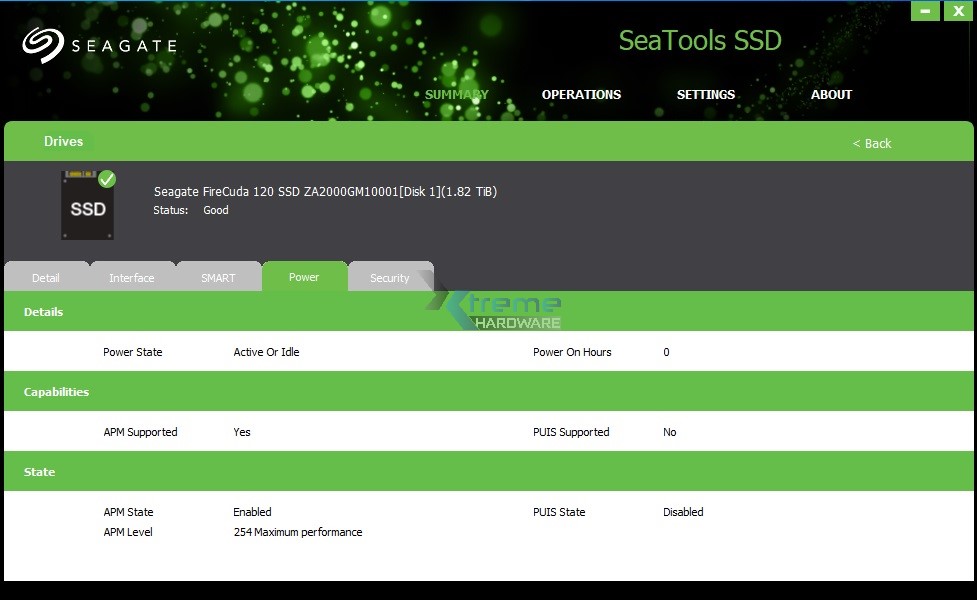The width and height of the screenshot is (977, 600).
Task: Open the SETTINGS page
Action: [x=705, y=94]
